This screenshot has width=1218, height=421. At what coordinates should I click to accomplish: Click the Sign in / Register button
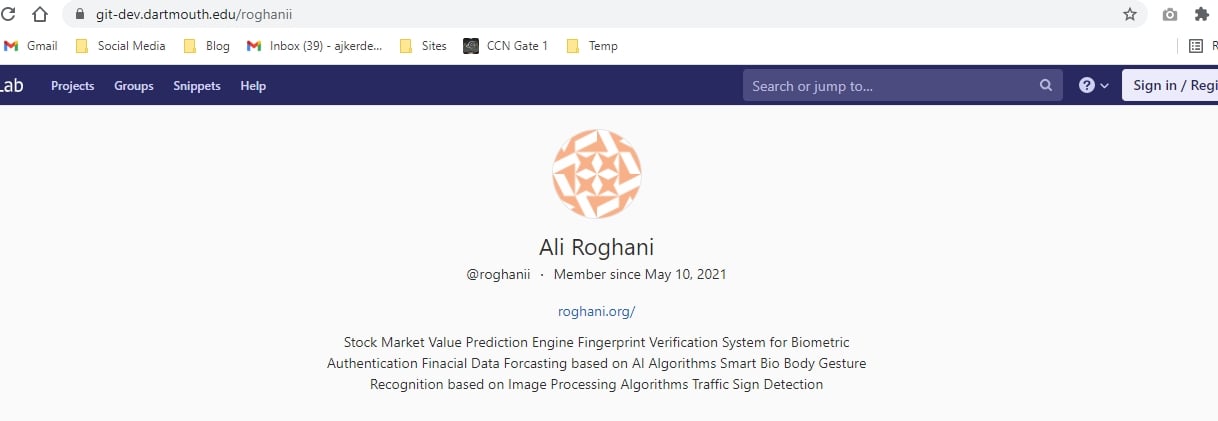(x=1172, y=86)
